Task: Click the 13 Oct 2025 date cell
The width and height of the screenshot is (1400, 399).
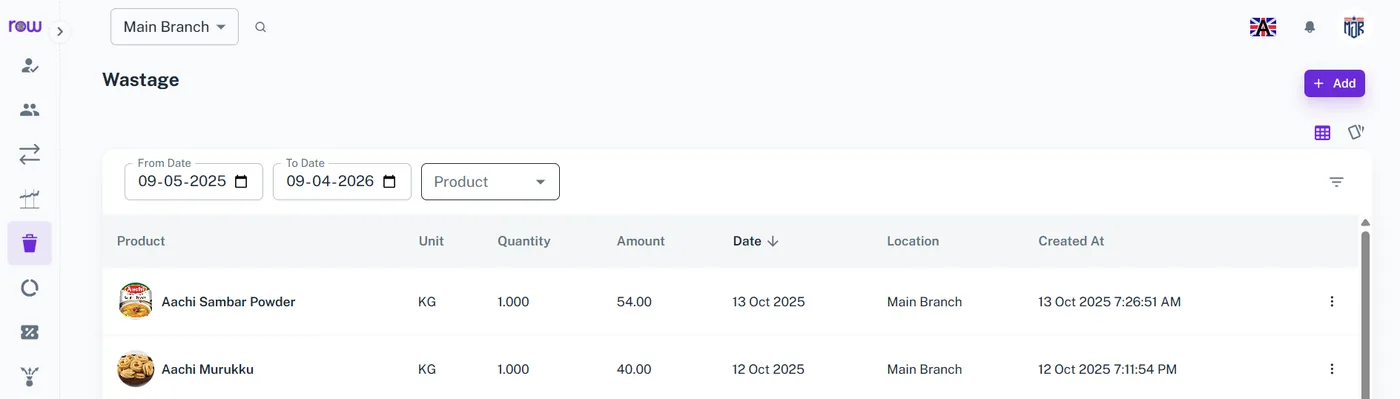Action: click(x=769, y=301)
